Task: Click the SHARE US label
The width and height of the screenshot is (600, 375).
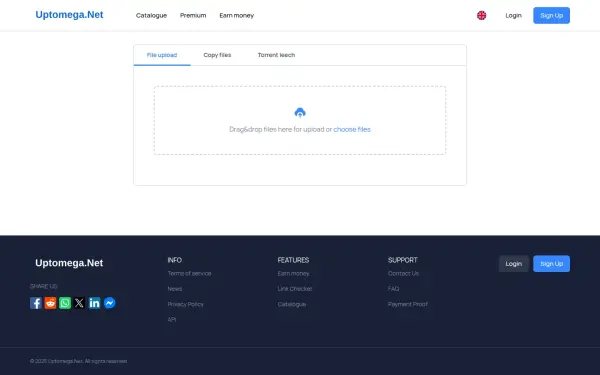Action: pyautogui.click(x=44, y=286)
